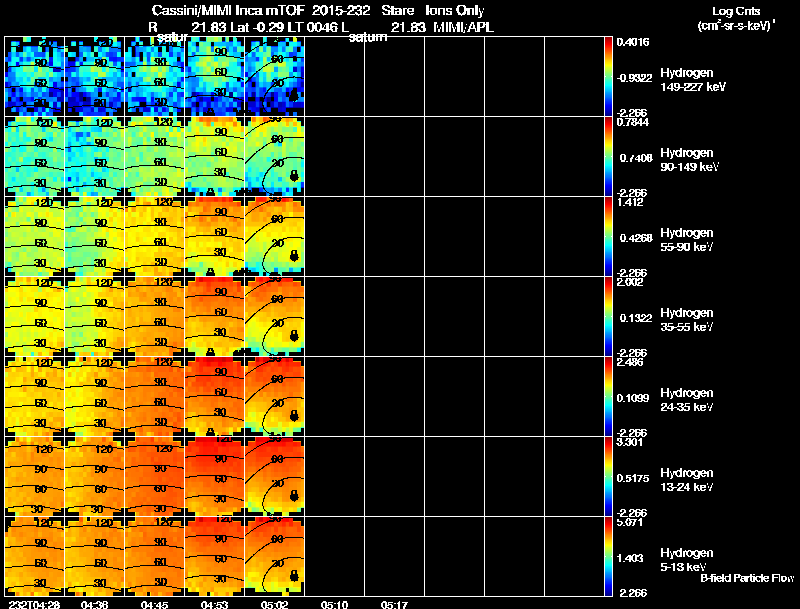Click the empty 05:10 panel in the top row
This screenshot has width=800, height=609.
(335, 76)
